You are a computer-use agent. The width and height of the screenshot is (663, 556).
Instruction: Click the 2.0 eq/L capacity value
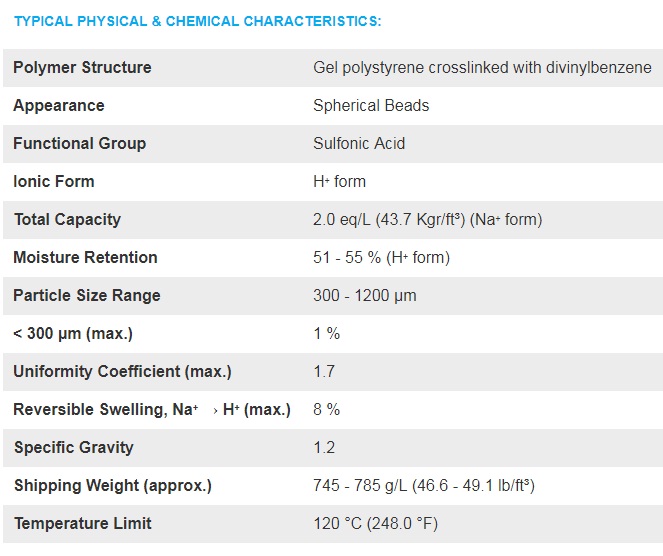[x=427, y=219]
